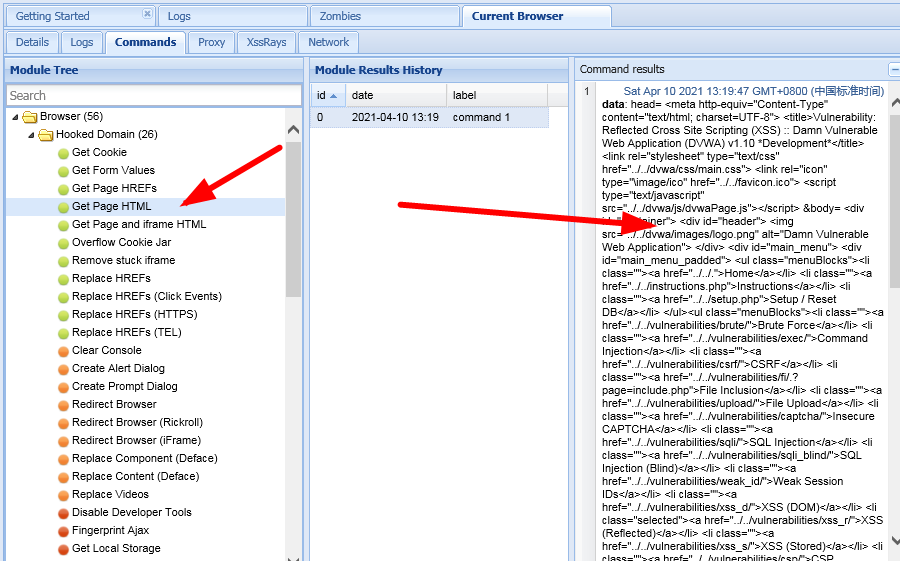Click the 2021-04-10 13:19 date cell

pyautogui.click(x=395, y=117)
